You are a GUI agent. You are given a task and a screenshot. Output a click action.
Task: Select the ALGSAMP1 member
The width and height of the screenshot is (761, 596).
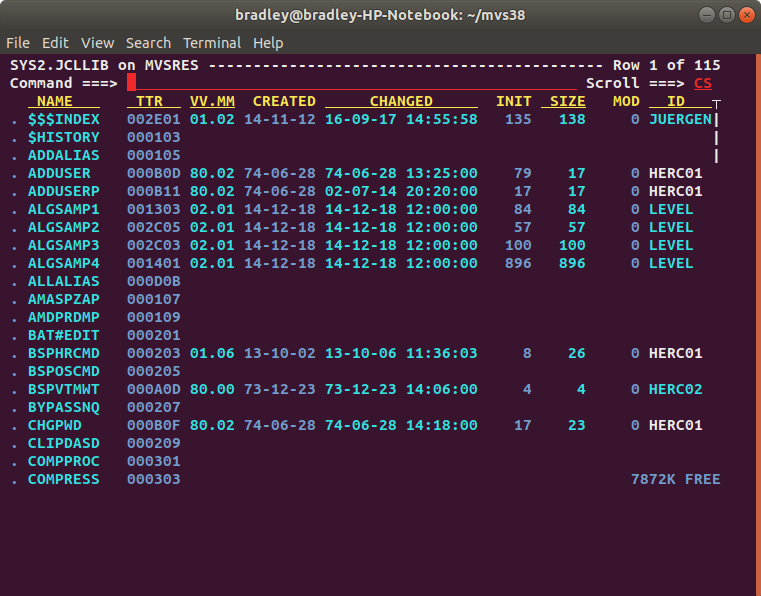[x=64, y=209]
